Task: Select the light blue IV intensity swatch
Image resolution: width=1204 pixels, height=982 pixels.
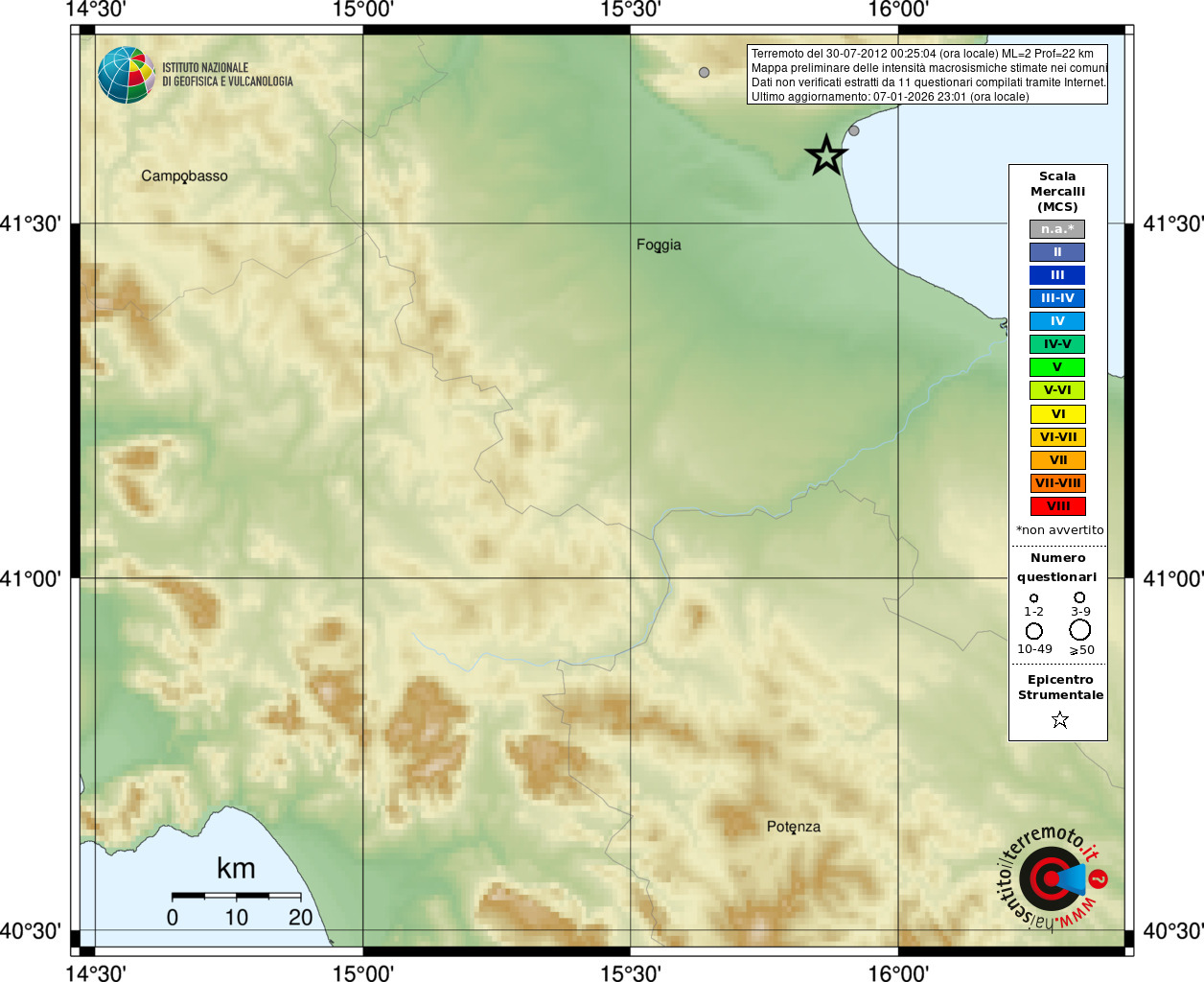Action: (x=1057, y=321)
